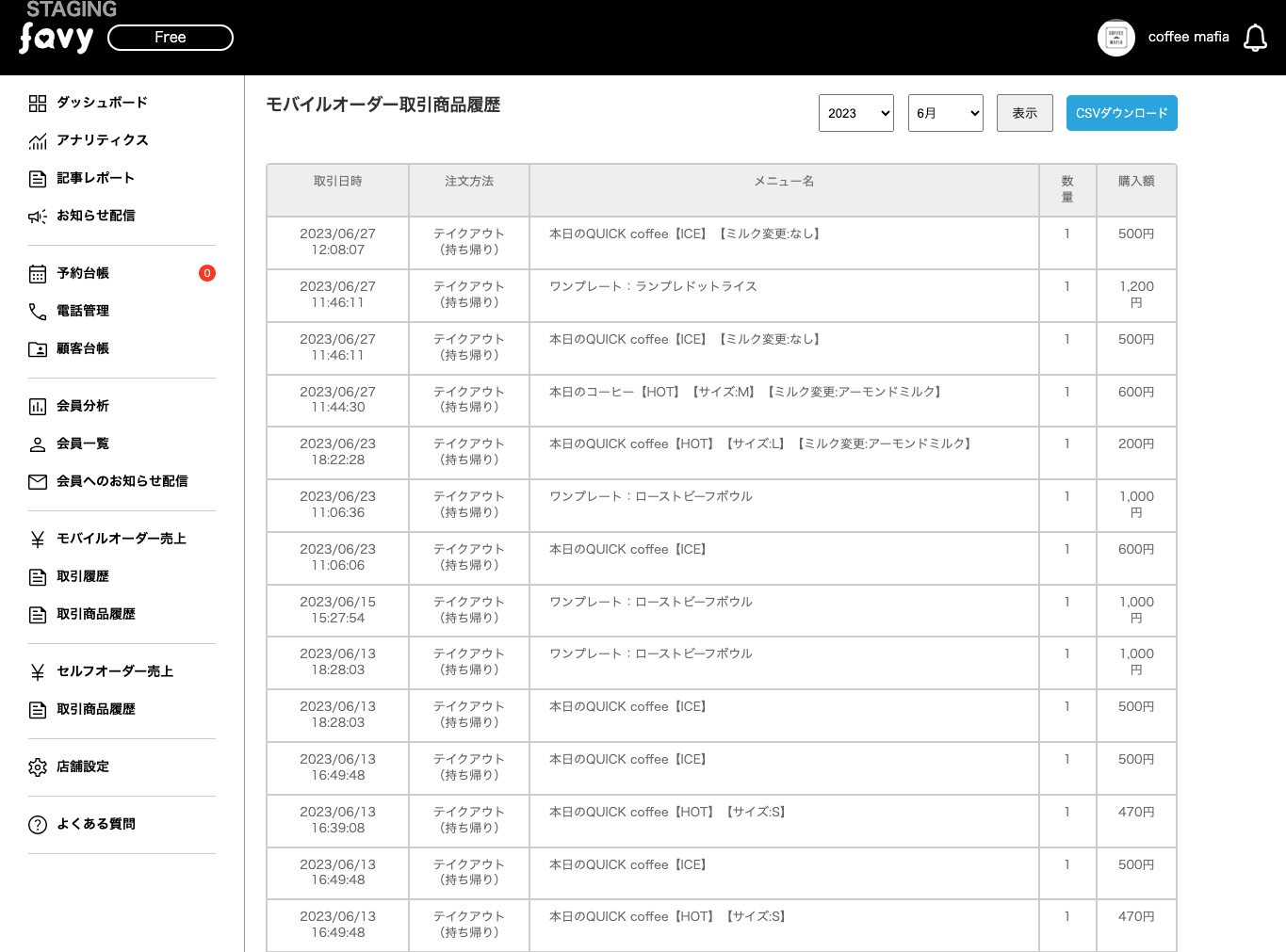Click the red reservation count badge
This screenshot has height=952, width=1286.
[x=207, y=273]
